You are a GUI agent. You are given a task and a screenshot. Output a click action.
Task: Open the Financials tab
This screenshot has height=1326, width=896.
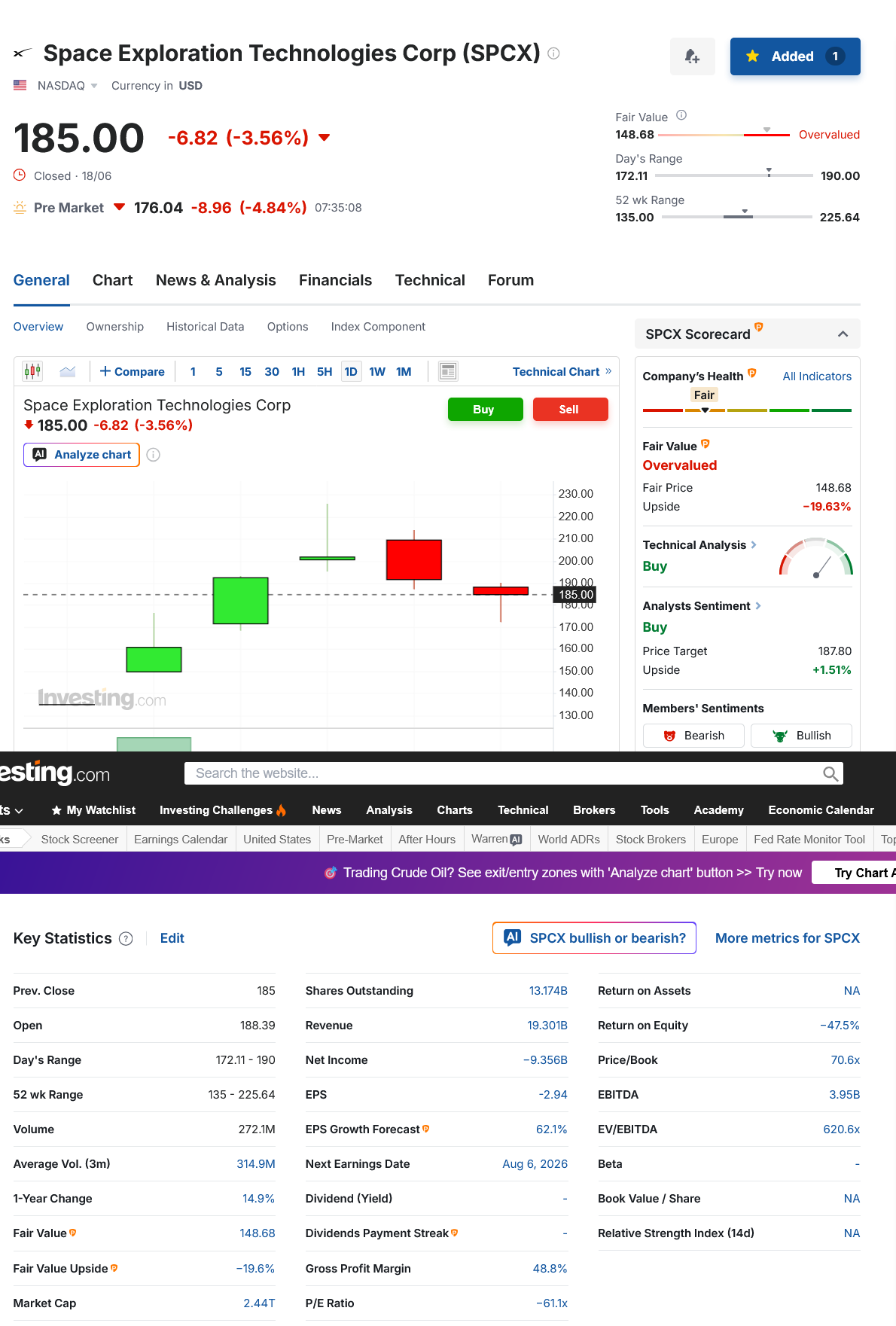point(335,280)
